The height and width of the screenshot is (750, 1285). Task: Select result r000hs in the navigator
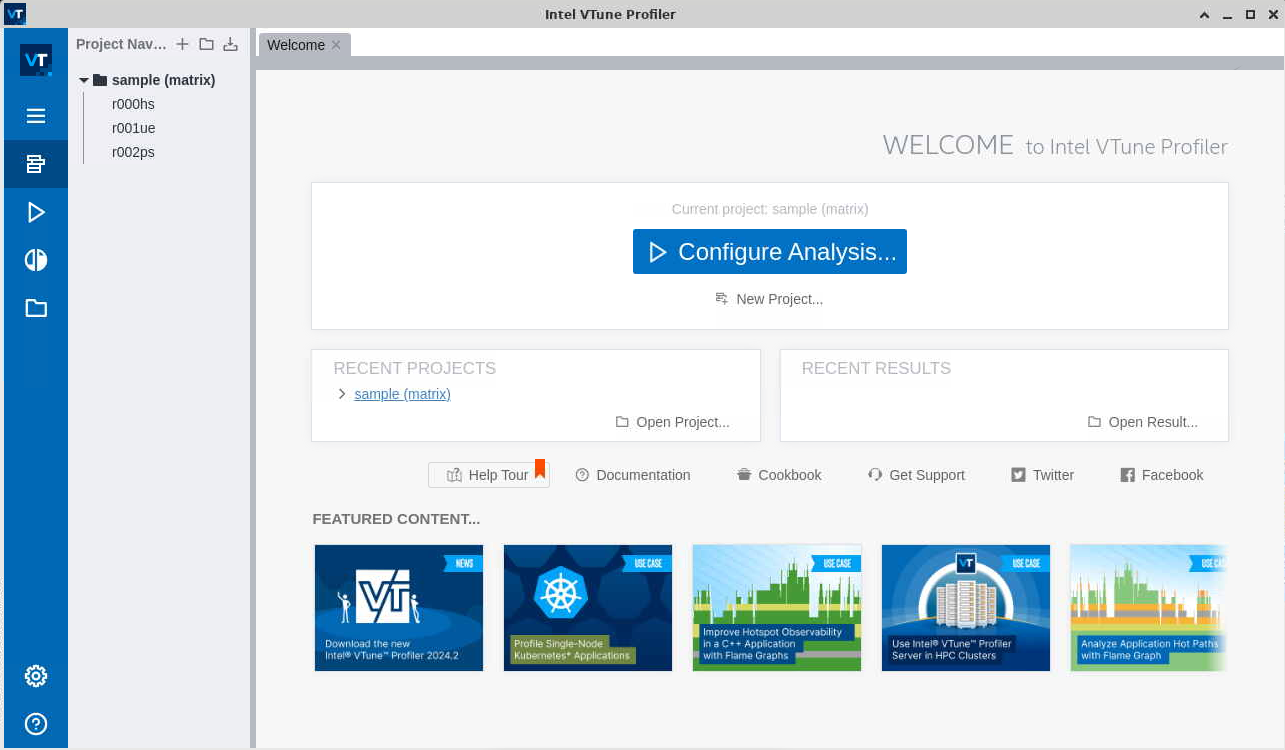[133, 104]
